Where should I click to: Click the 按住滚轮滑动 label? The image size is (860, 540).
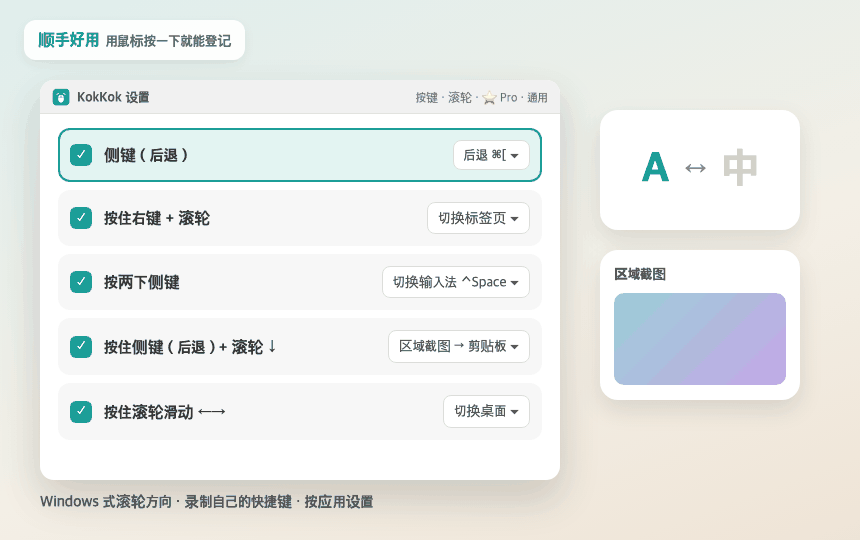coord(165,412)
